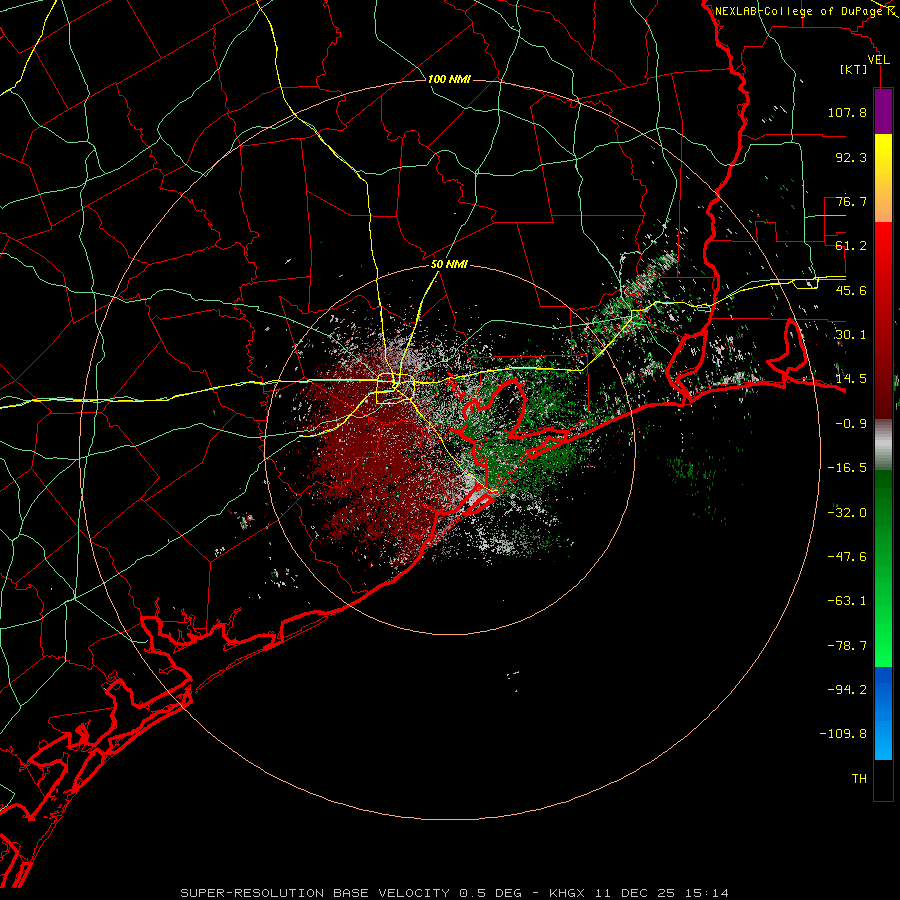
Task: Click the -32.0 legend value
Action: [847, 513]
